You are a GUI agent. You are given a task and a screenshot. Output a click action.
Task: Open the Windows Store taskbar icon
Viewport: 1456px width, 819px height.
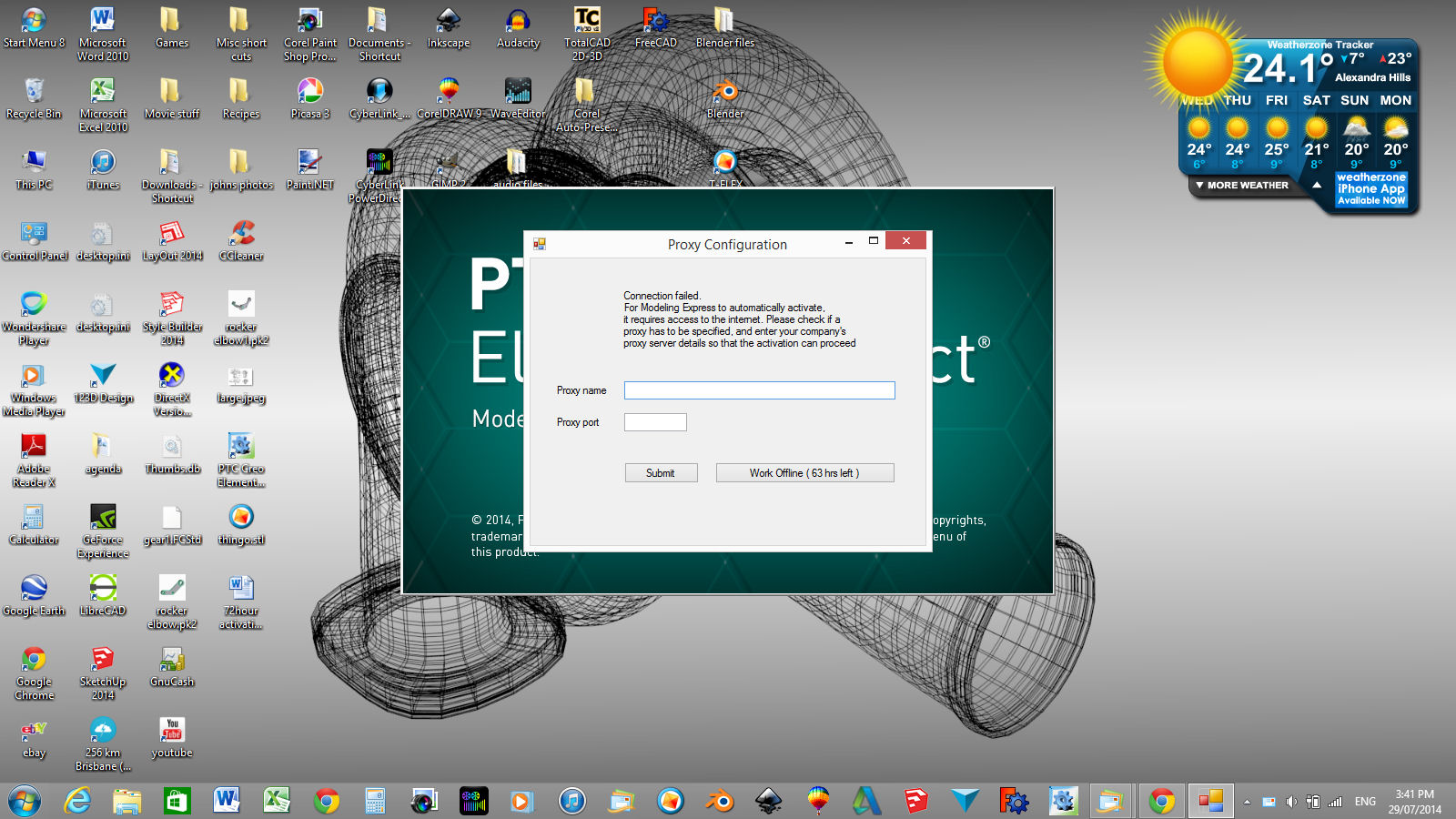pos(177,801)
